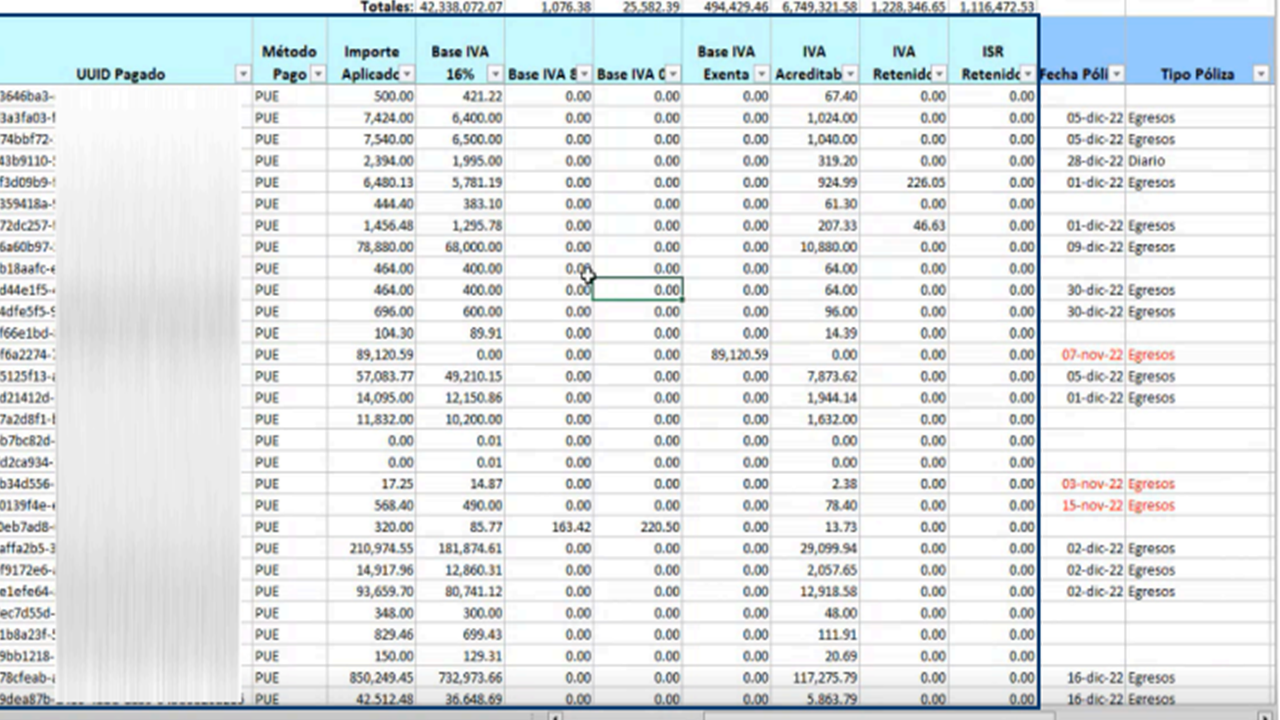Viewport: 1280px width, 720px height.
Task: Select Importe Aplicado cell 850,249.45
Action: tap(372, 678)
